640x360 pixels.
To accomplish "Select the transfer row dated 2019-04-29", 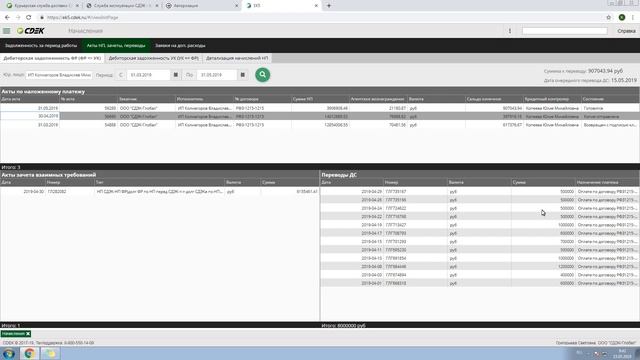I will [480, 191].
